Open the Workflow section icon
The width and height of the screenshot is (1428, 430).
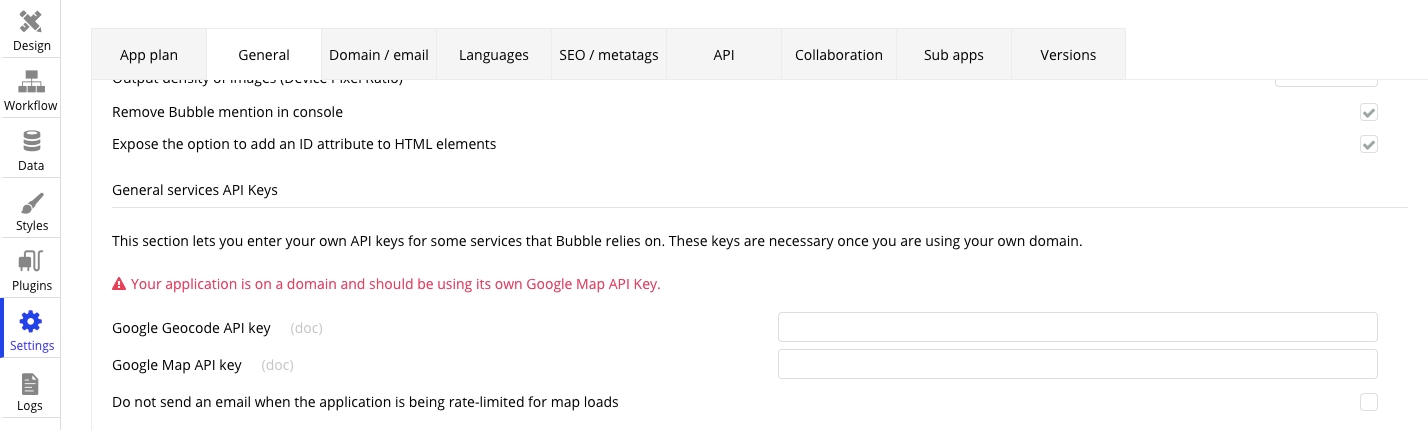click(x=30, y=82)
